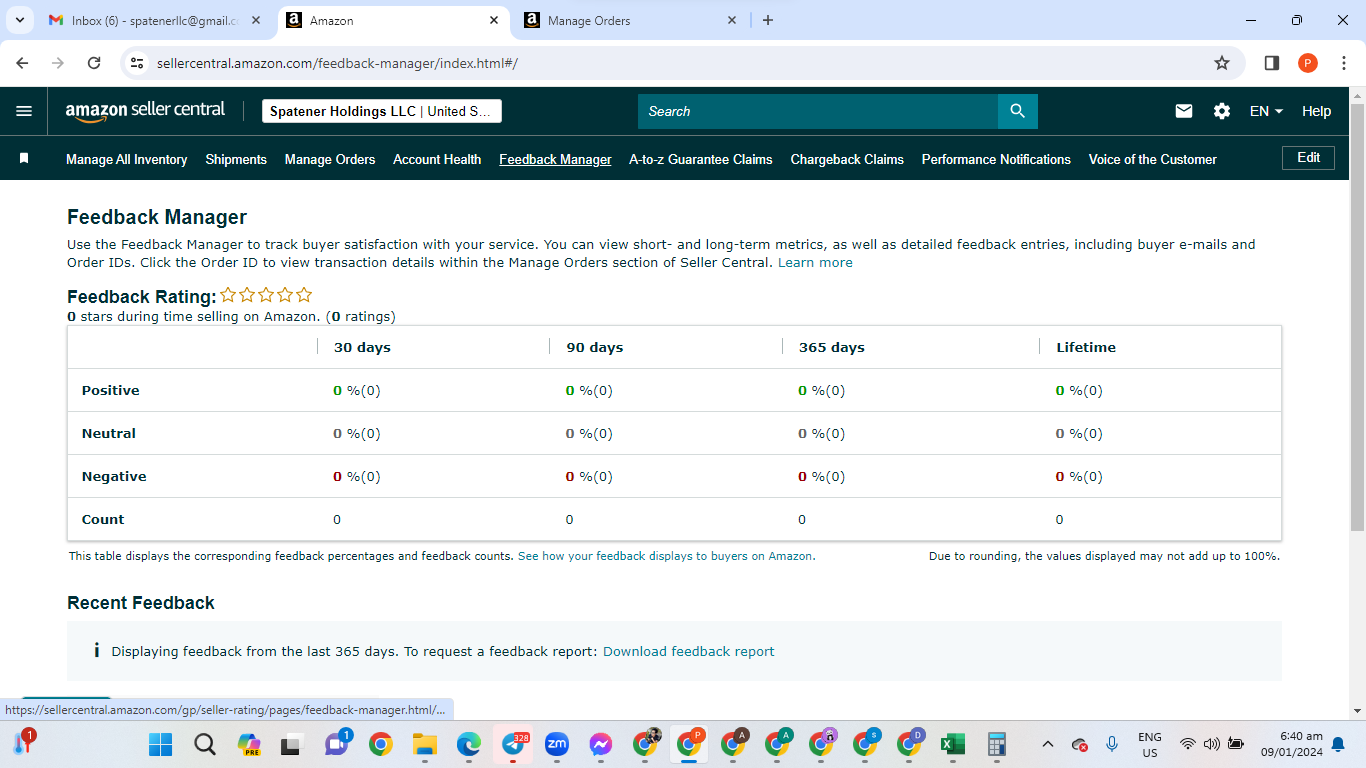The image size is (1366, 768).
Task: Open 'See how your feedback displays' link
Action: pos(666,556)
